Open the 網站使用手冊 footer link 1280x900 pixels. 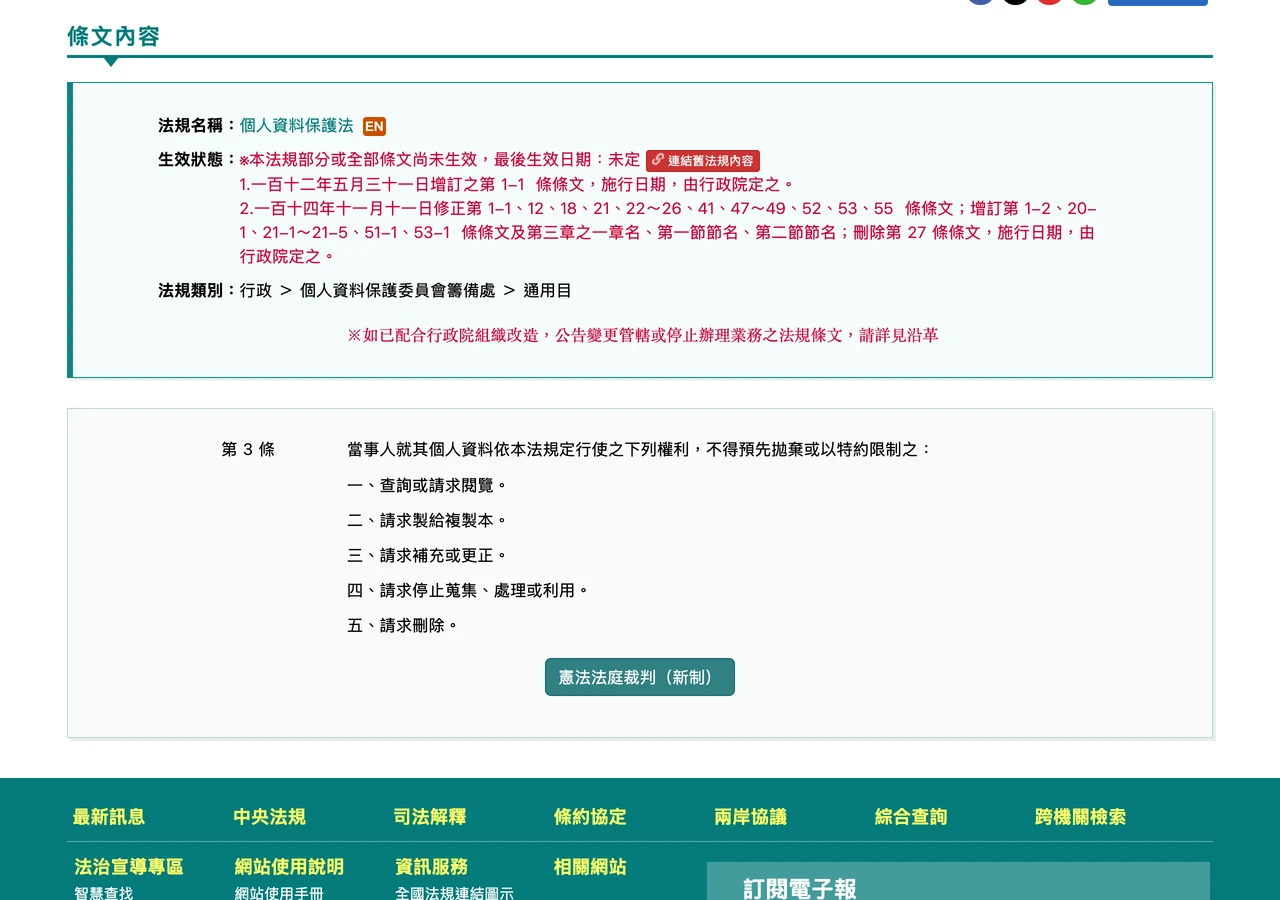click(x=279, y=893)
